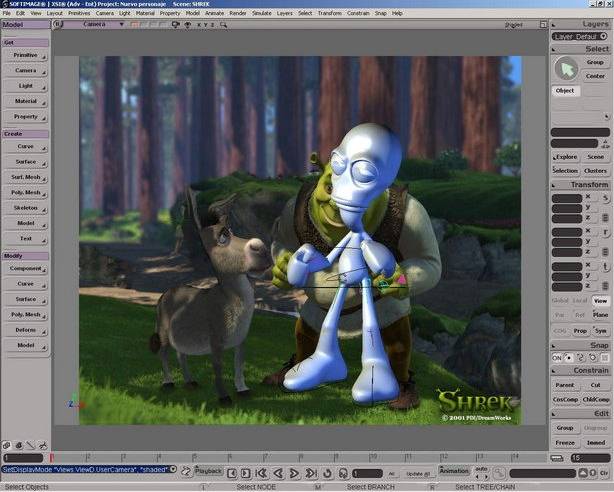
Task: Click the Clusters button
Action: pos(595,171)
